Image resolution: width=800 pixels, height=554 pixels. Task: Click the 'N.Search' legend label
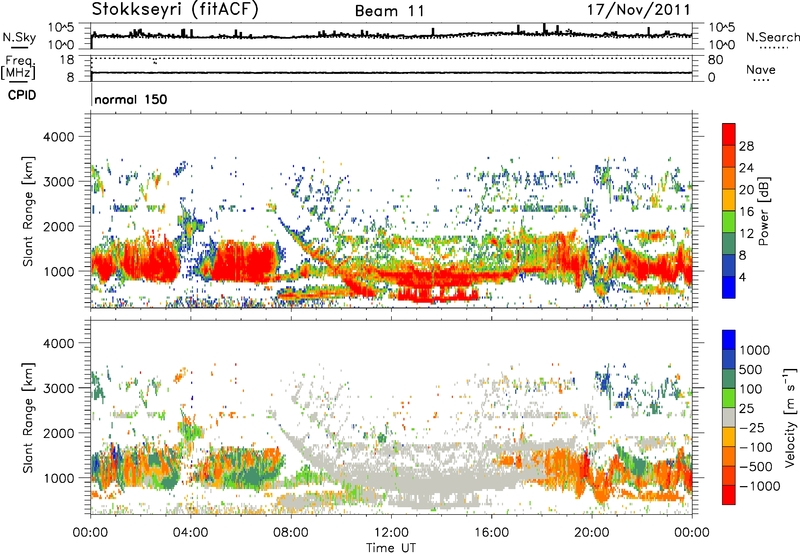click(773, 37)
